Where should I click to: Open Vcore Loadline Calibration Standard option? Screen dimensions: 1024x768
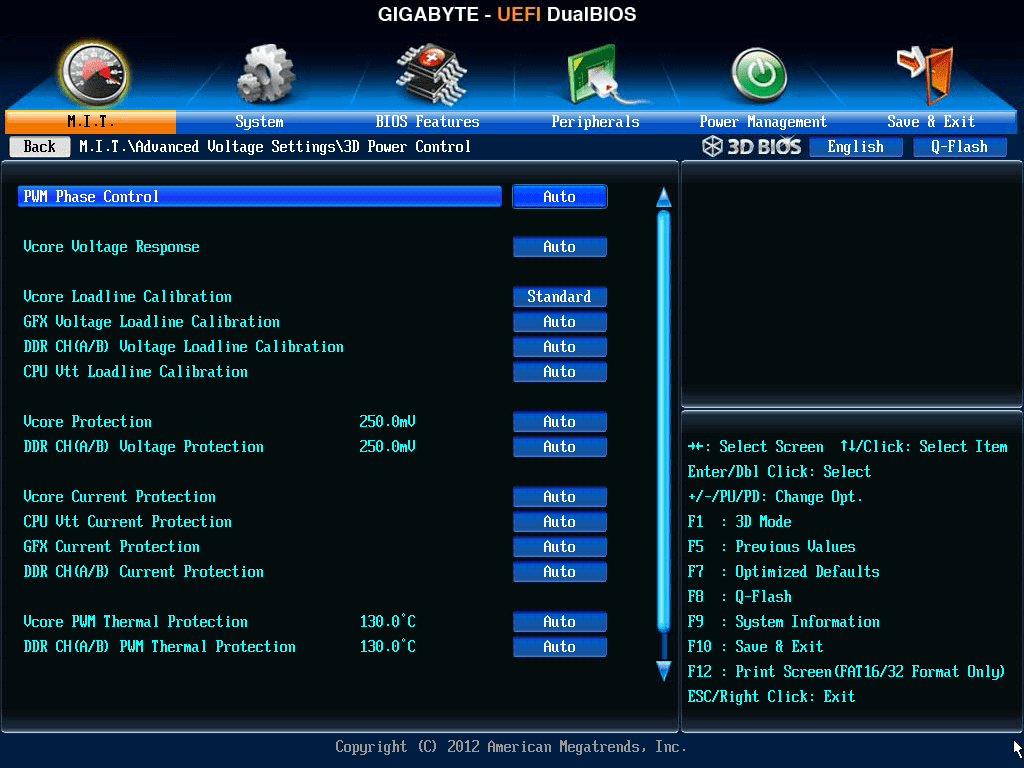pos(560,296)
